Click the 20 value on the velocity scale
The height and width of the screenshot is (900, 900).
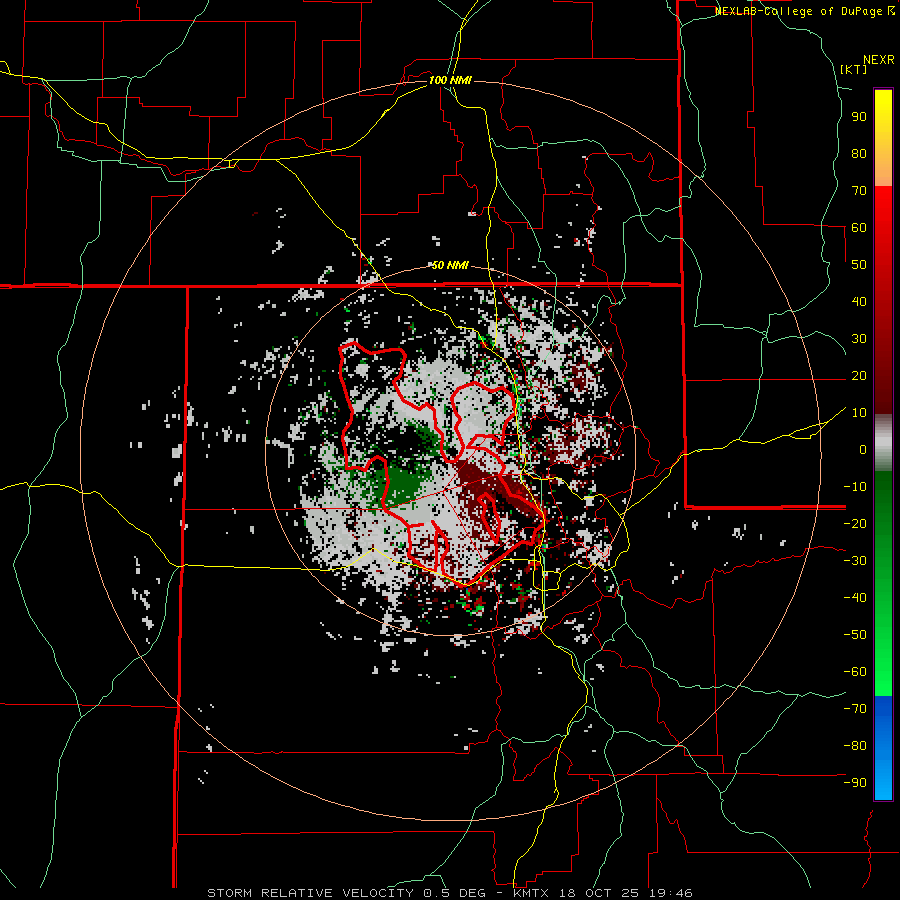859,376
